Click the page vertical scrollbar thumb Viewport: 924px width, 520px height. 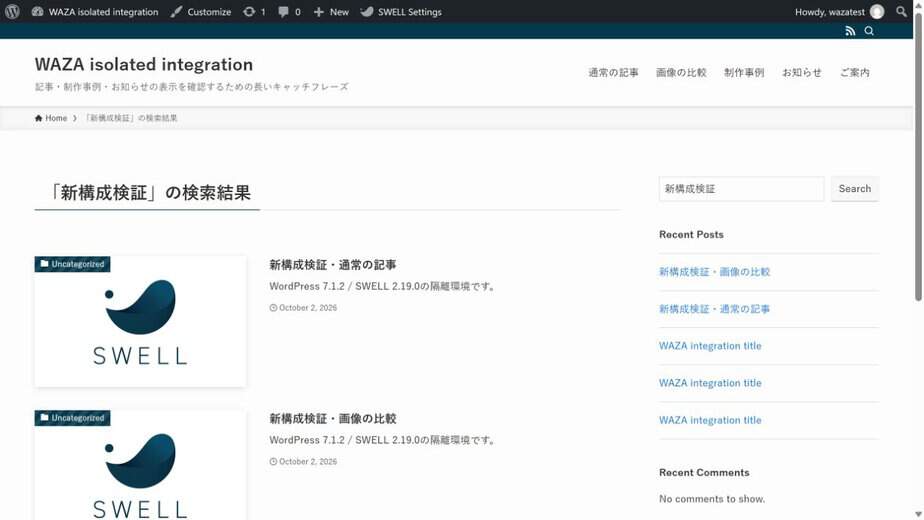[x=918, y=156]
